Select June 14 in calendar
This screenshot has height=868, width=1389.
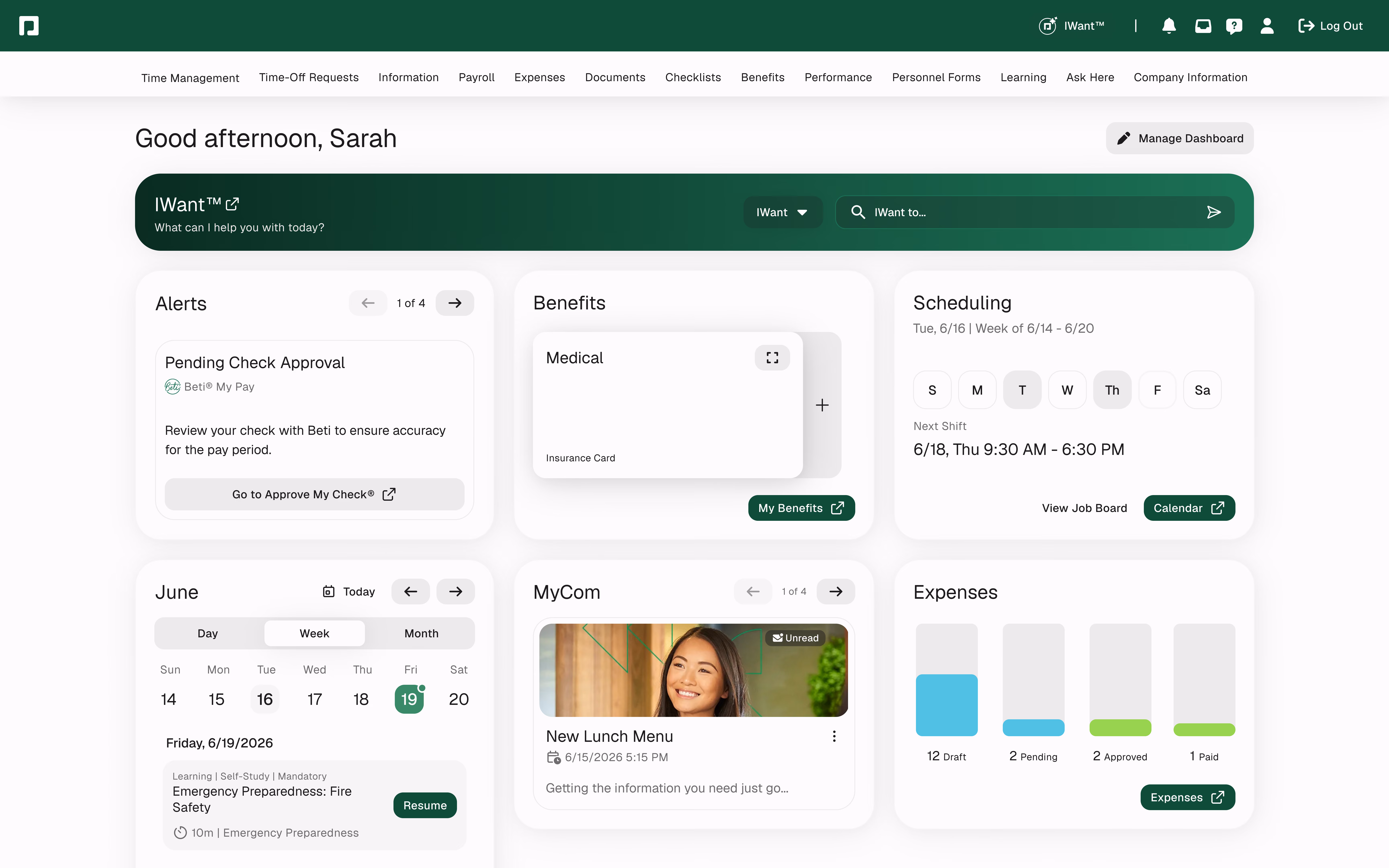click(x=168, y=699)
